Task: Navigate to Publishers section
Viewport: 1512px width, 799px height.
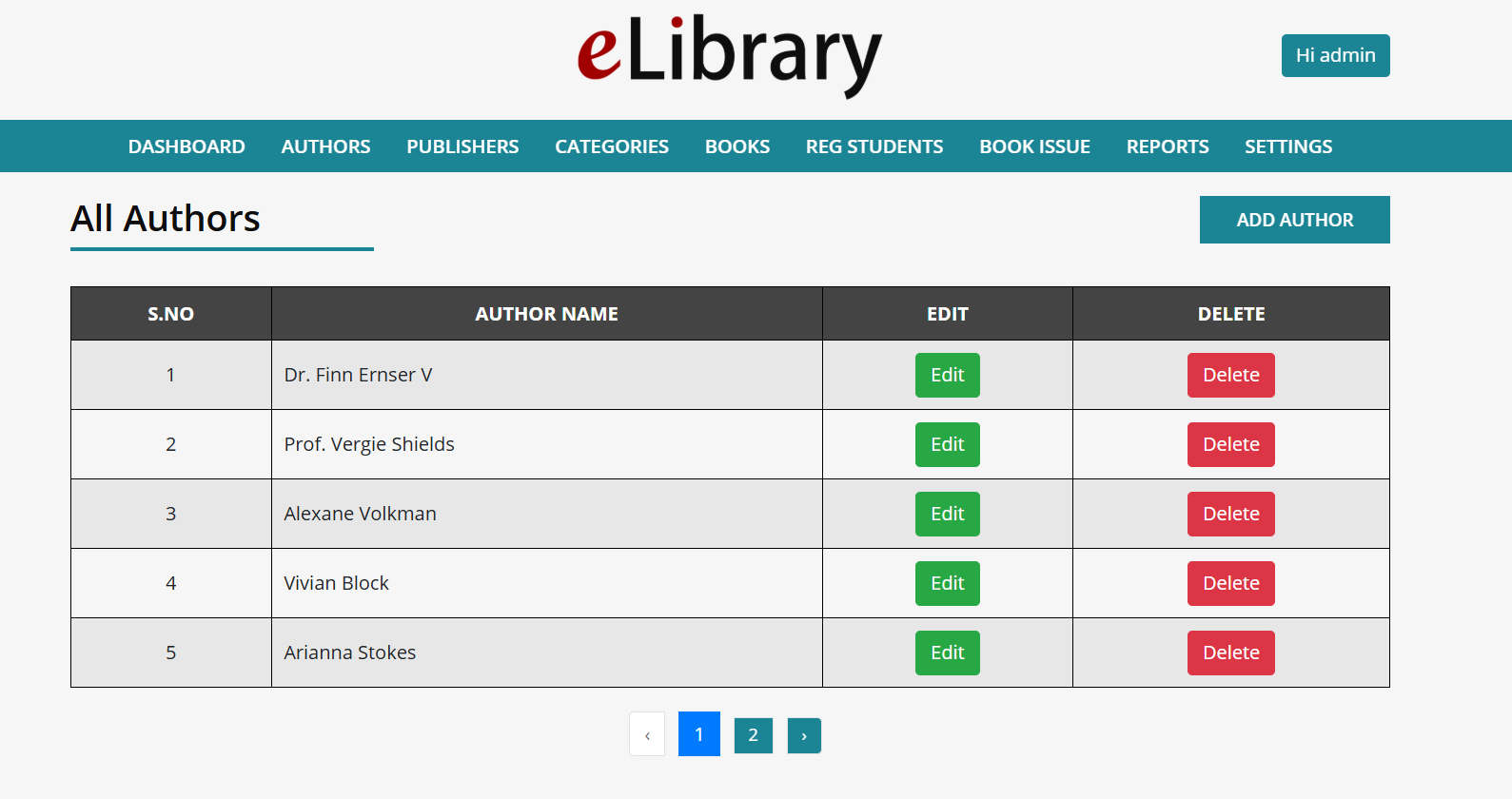Action: click(462, 146)
